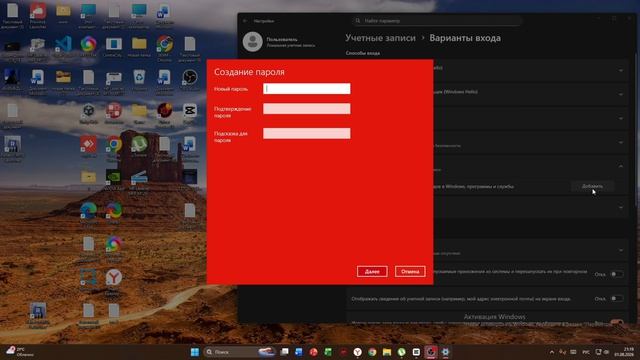Click the Подтверждение пароля field
Screen dimensions: 640x360
307,109
